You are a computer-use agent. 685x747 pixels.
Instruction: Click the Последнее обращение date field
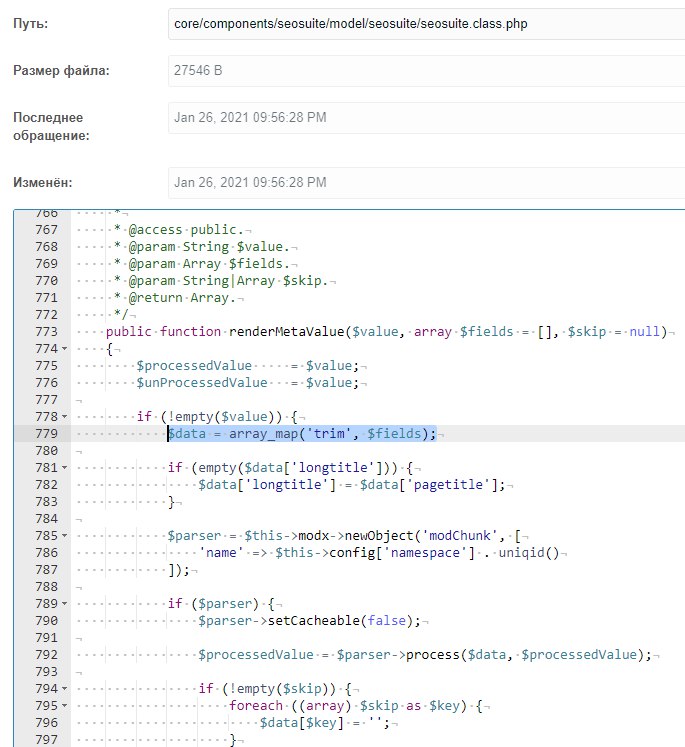pyautogui.click(x=426, y=117)
